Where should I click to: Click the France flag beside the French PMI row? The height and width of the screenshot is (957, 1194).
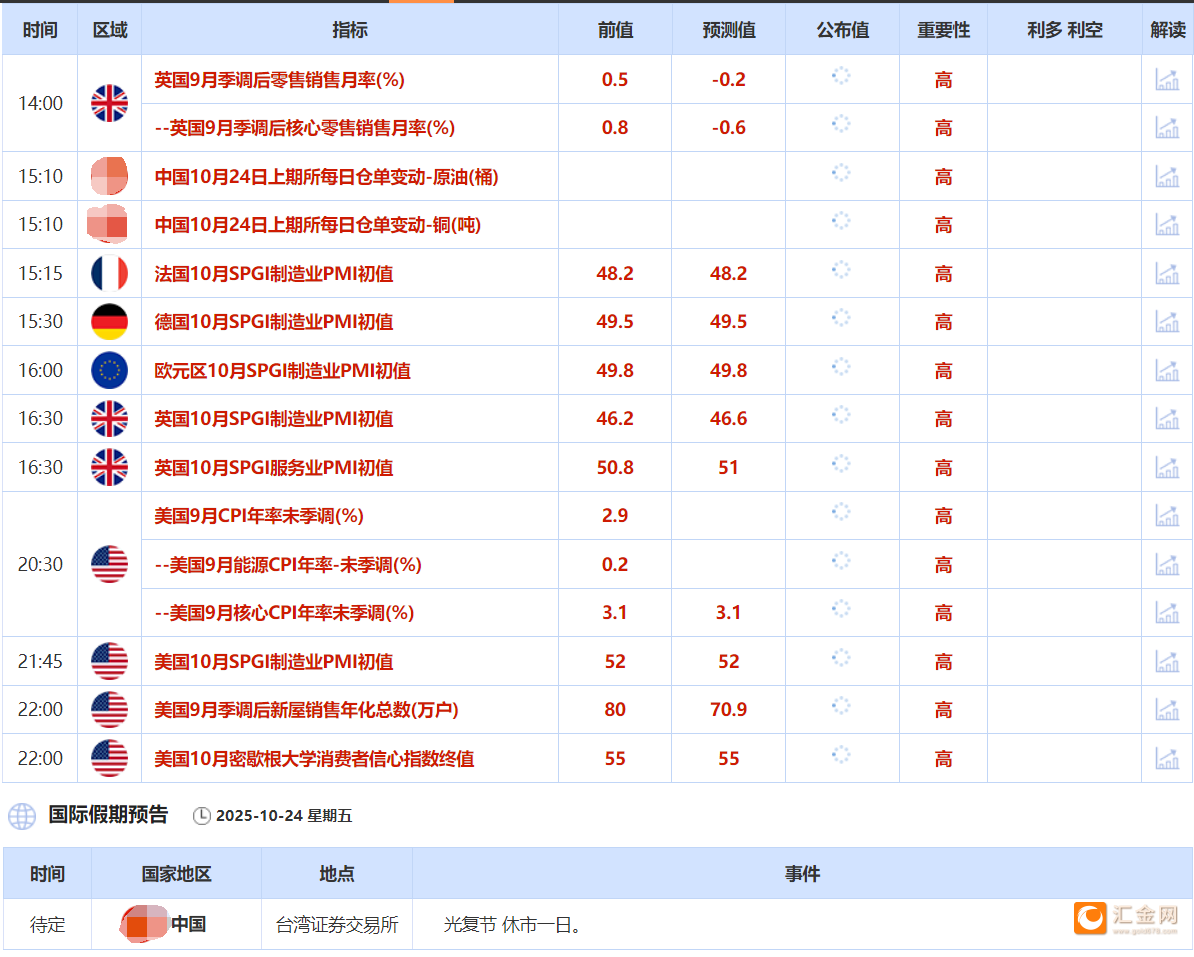110,273
